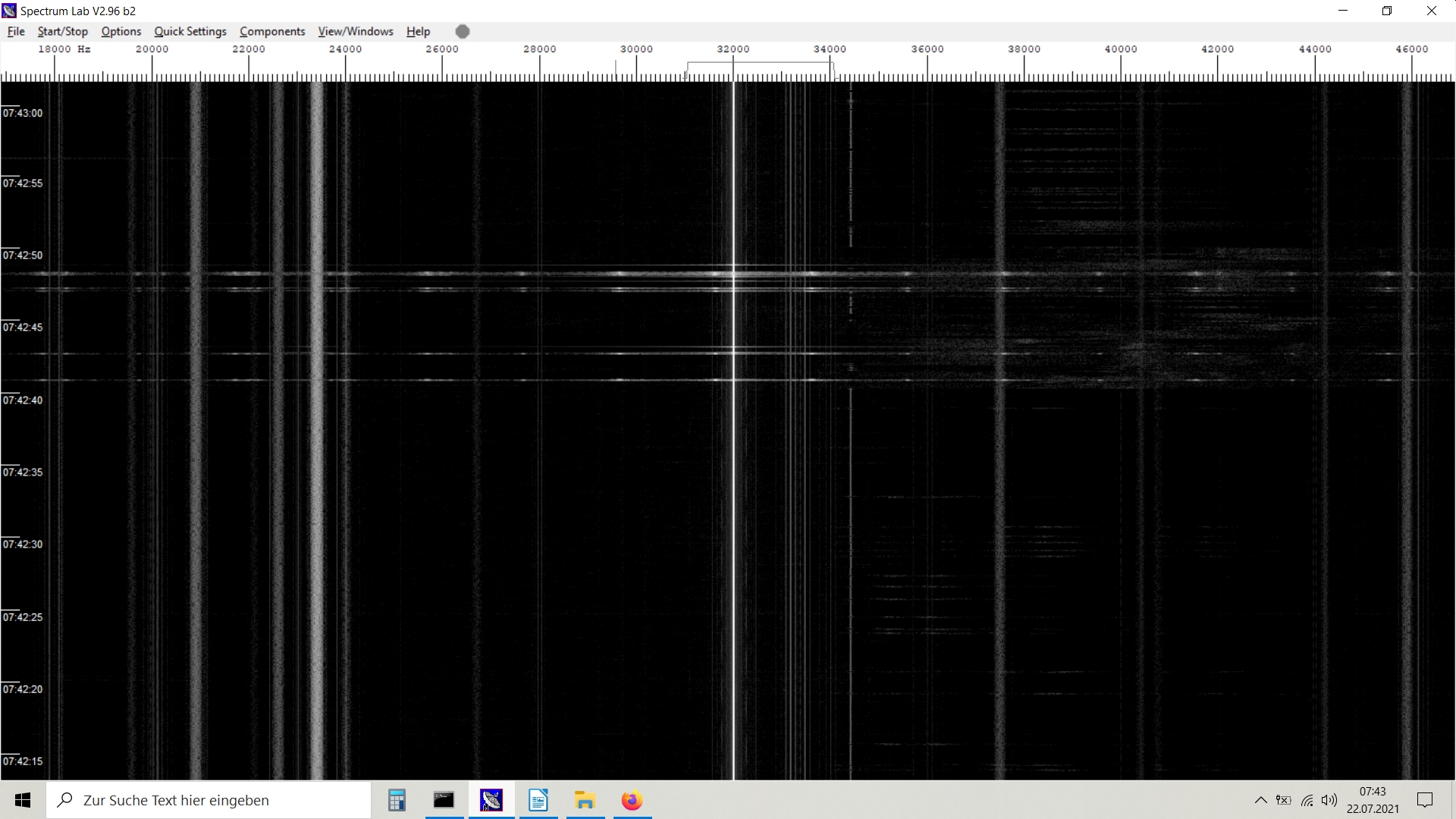Click the 07:43:00 time label
The image size is (1456, 819).
[x=23, y=113]
